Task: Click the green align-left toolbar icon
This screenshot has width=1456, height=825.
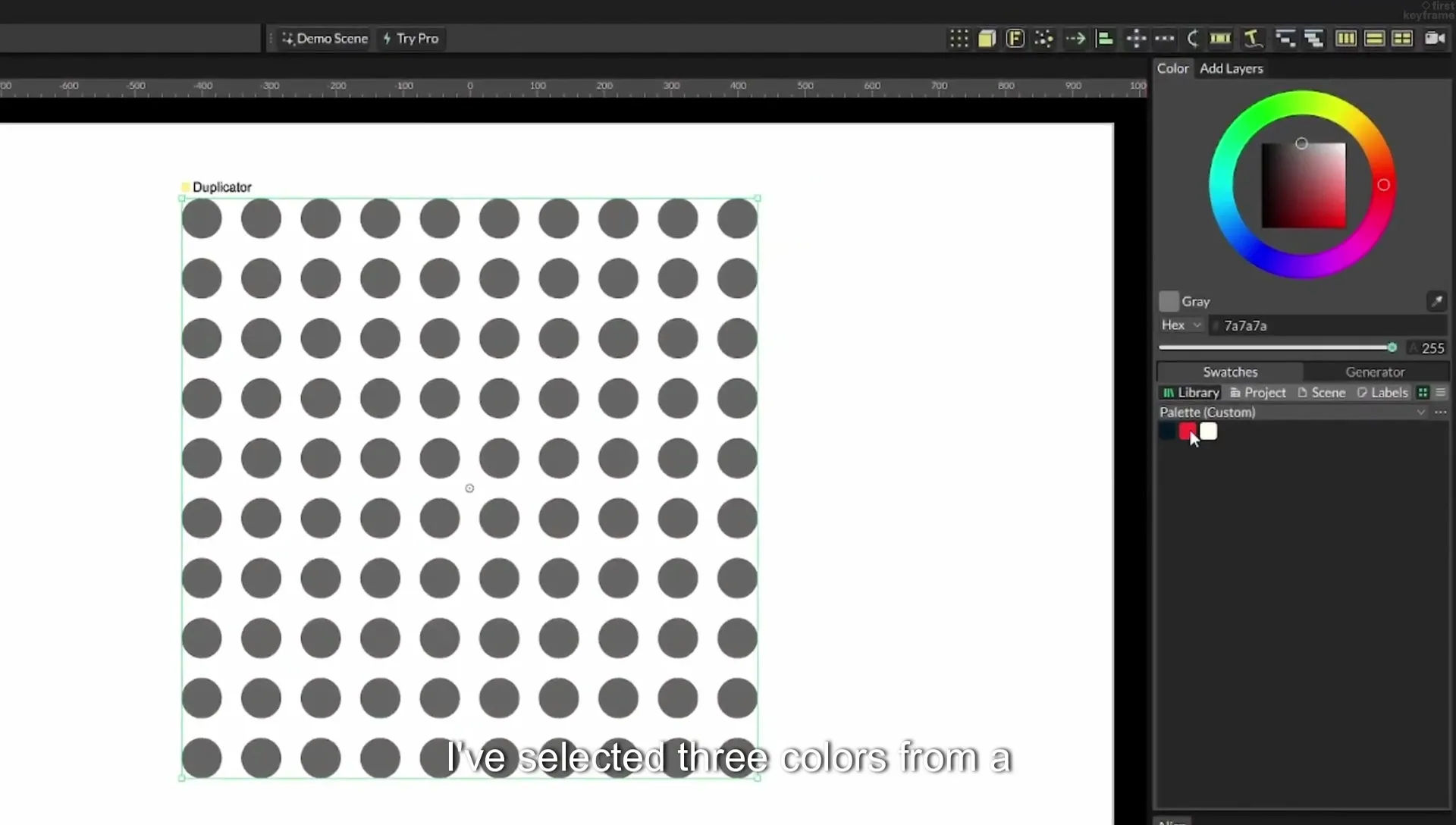Action: (x=1105, y=39)
